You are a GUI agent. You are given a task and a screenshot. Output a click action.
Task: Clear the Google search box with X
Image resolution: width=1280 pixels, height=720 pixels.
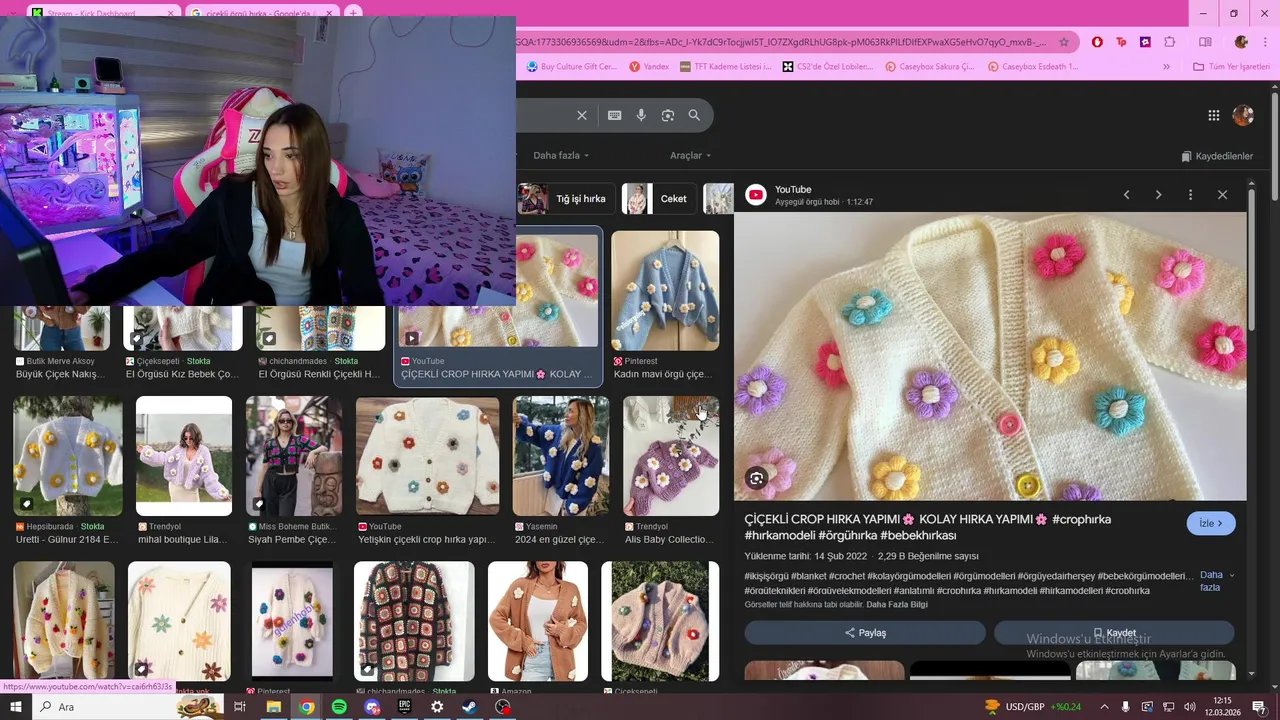(582, 115)
